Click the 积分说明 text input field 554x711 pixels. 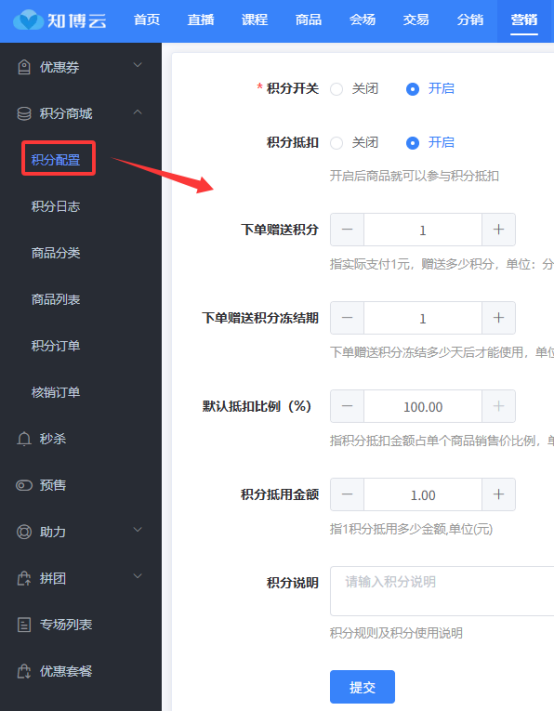[442, 590]
